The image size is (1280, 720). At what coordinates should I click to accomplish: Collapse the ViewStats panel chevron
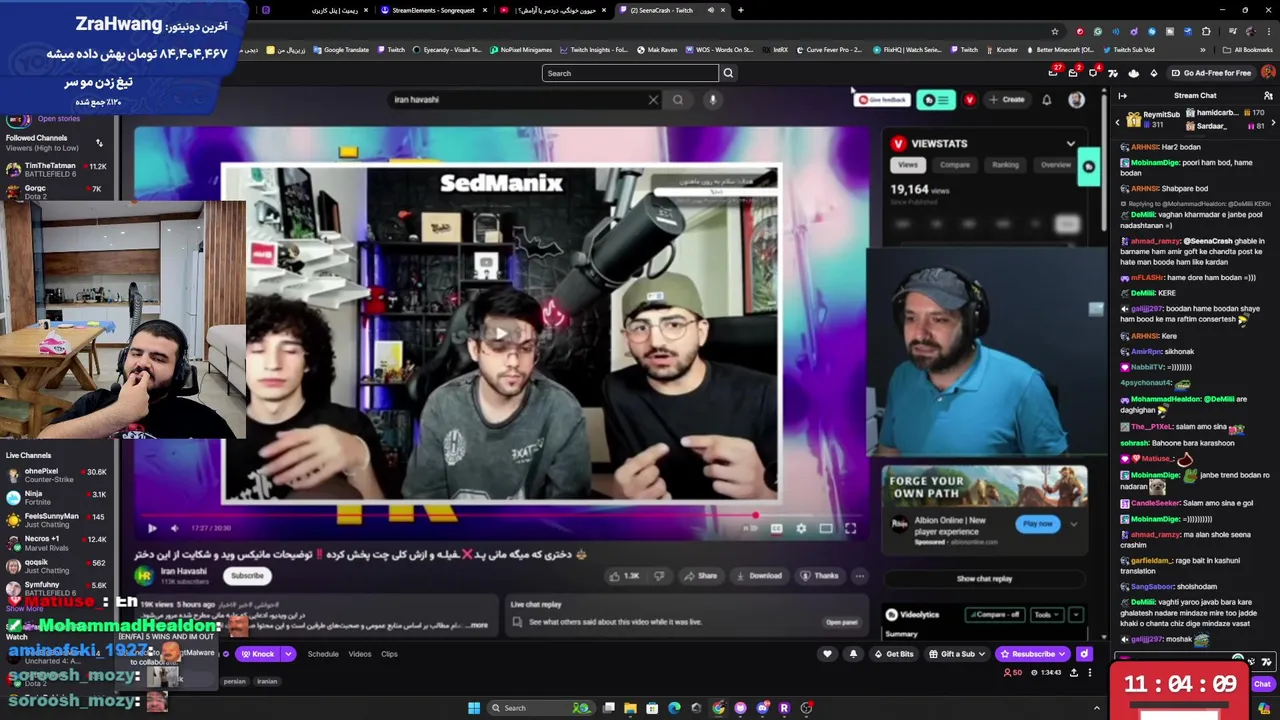click(1070, 144)
